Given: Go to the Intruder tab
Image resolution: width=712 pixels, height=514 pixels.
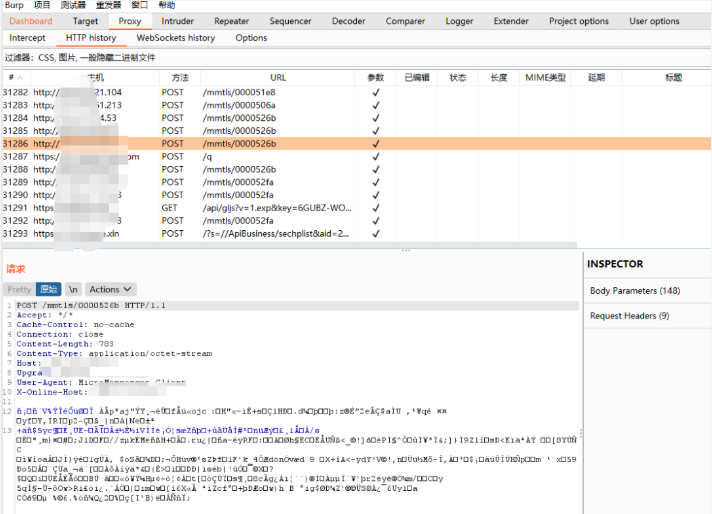Looking at the screenshot, I should point(178,21).
